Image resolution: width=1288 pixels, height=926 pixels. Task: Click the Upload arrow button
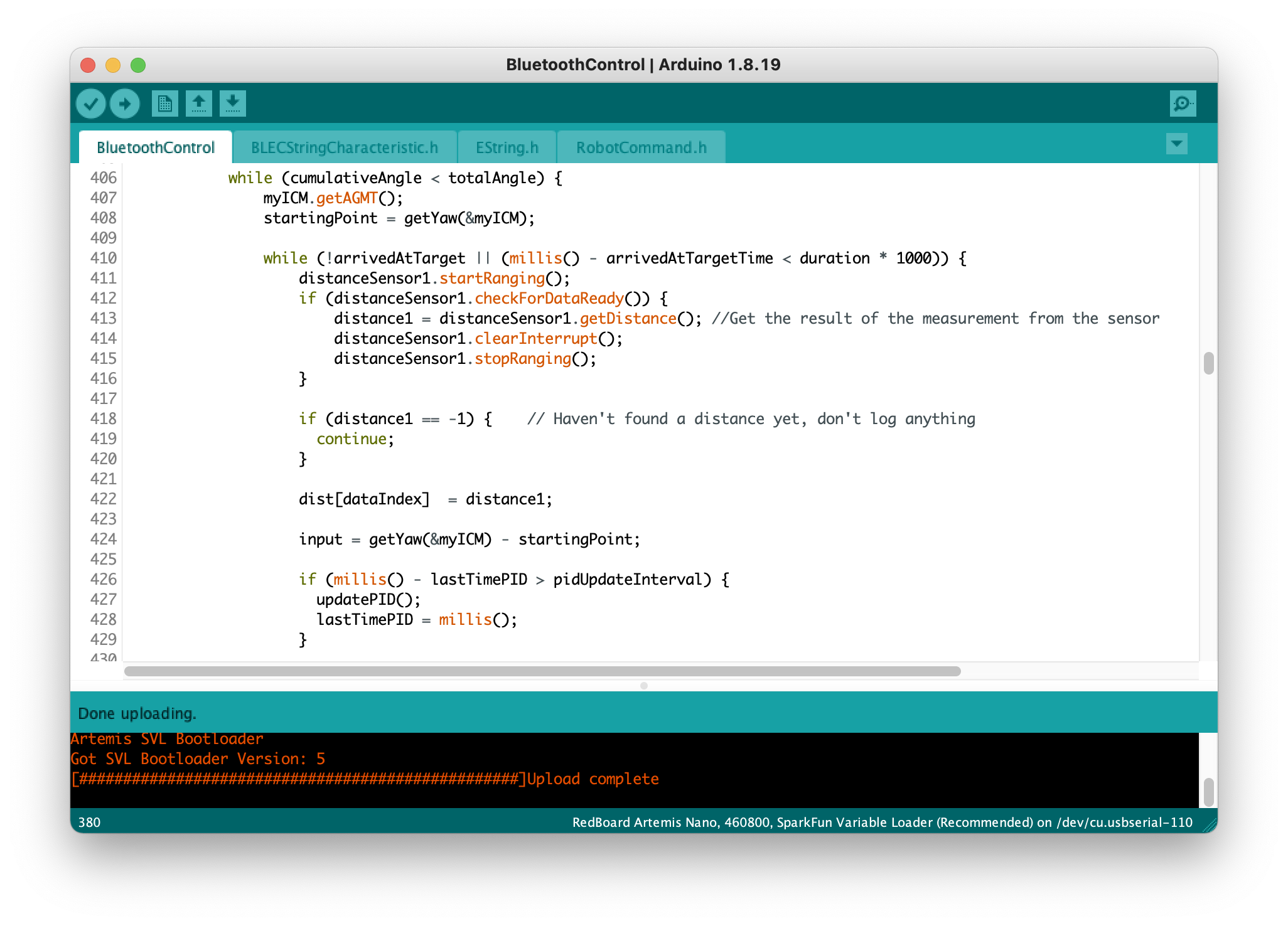pos(125,104)
